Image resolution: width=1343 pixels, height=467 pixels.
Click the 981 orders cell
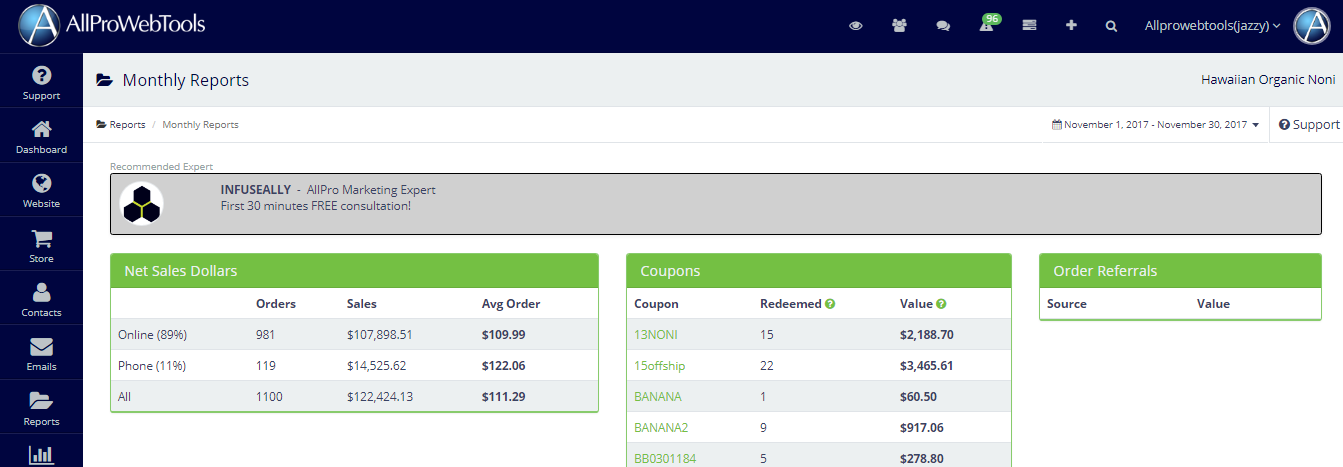click(x=266, y=335)
